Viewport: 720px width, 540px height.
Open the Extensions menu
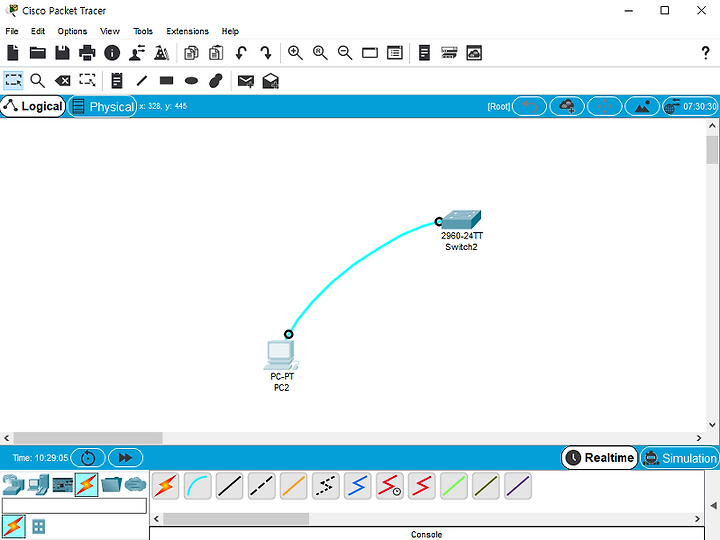(x=187, y=31)
